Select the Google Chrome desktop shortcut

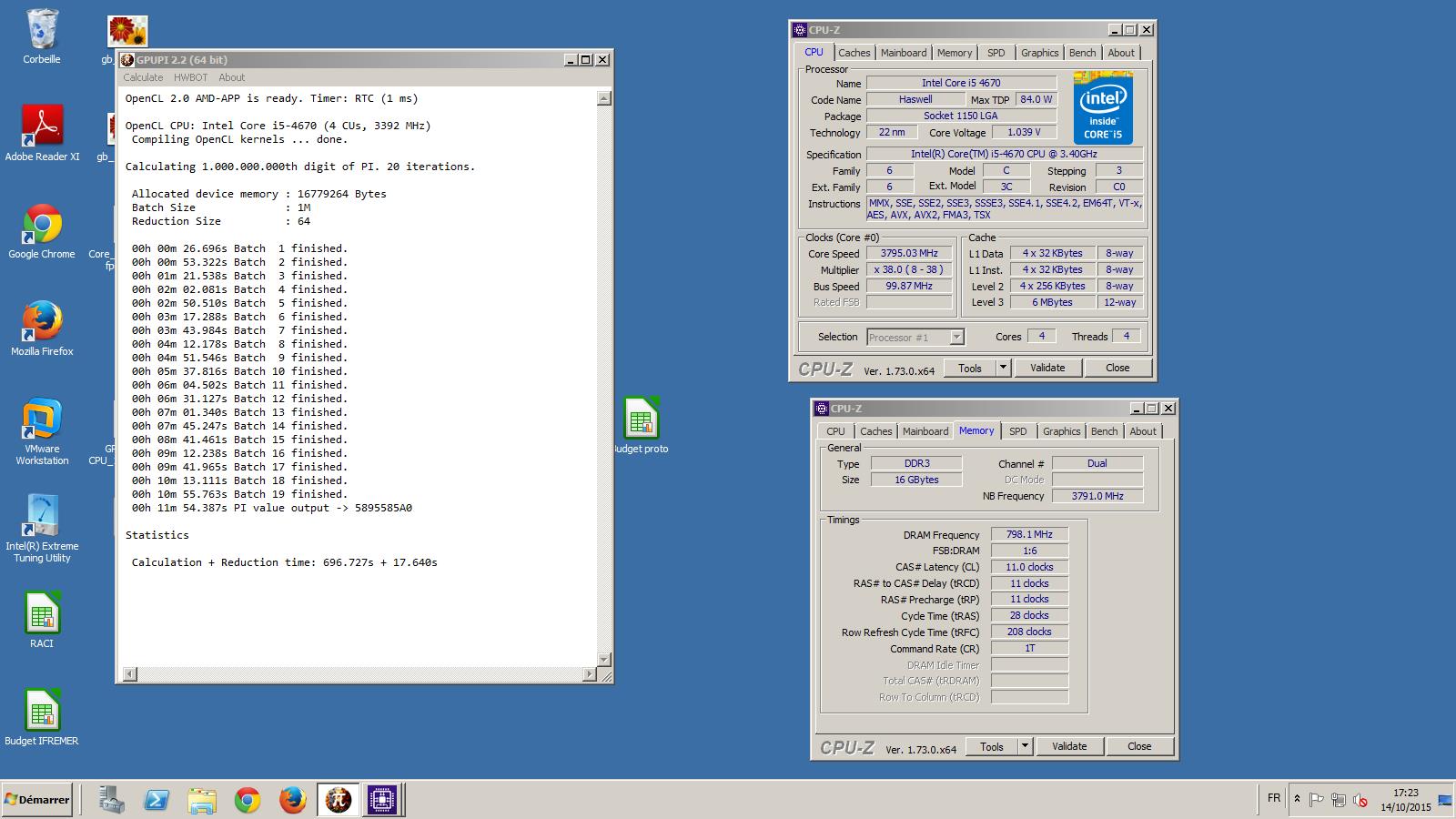[x=42, y=231]
